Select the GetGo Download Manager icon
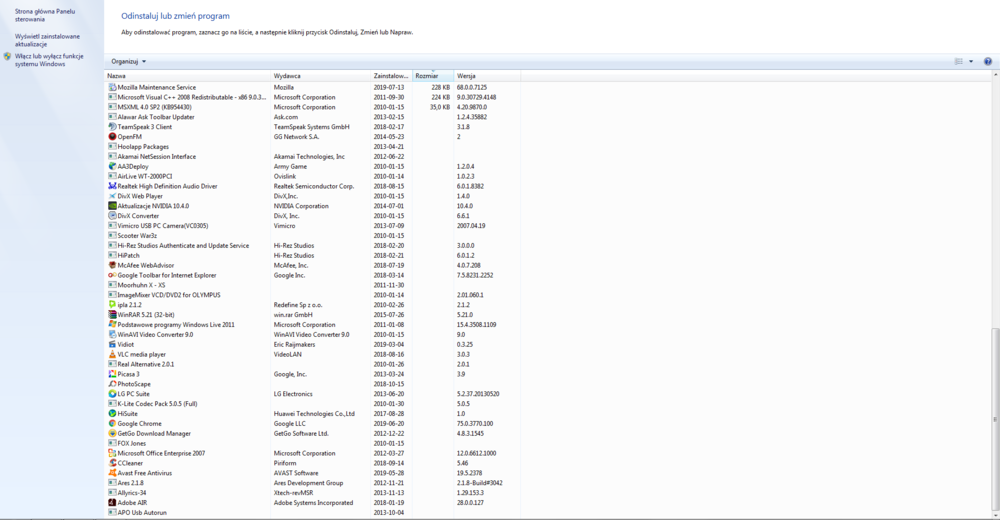 (x=112, y=433)
